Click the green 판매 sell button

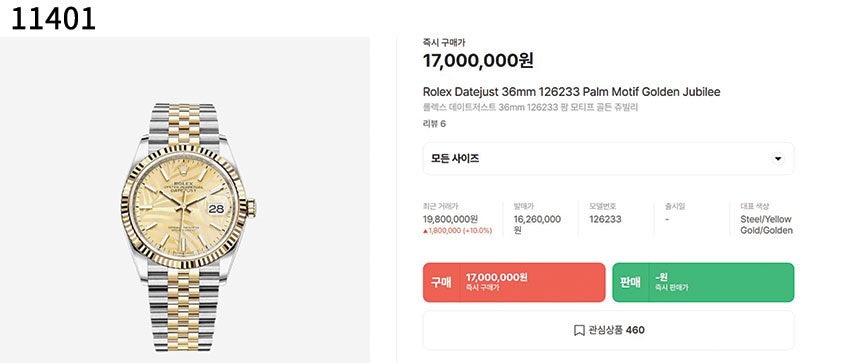click(x=703, y=282)
